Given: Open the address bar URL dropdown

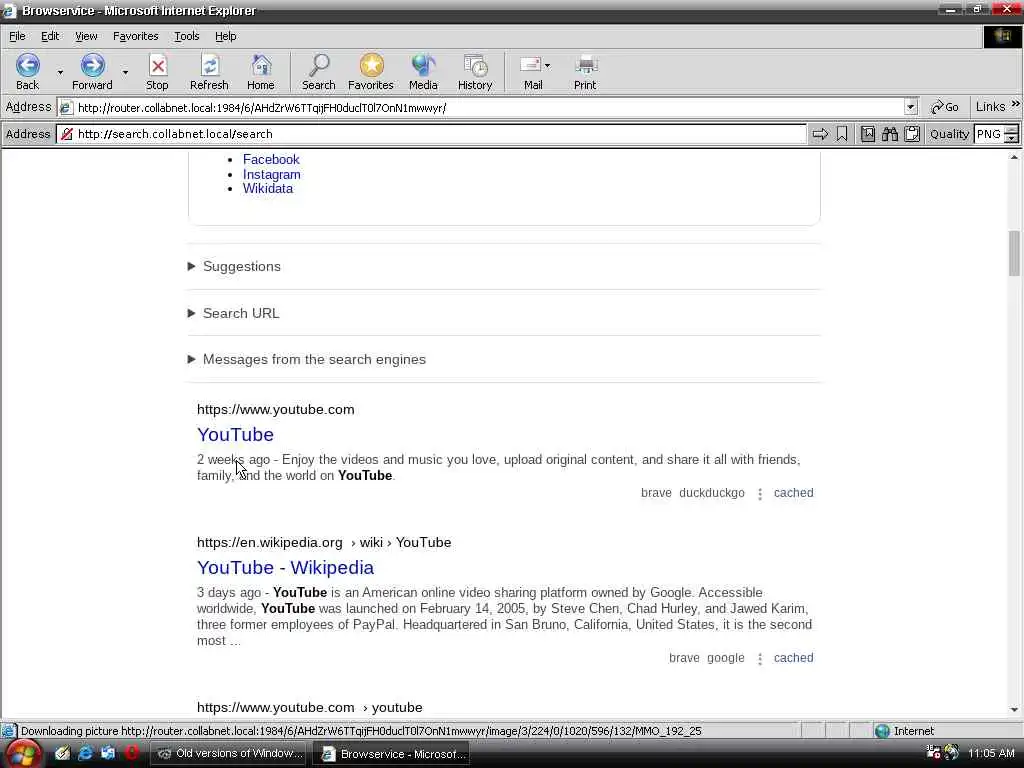Looking at the screenshot, I should click(x=911, y=107).
